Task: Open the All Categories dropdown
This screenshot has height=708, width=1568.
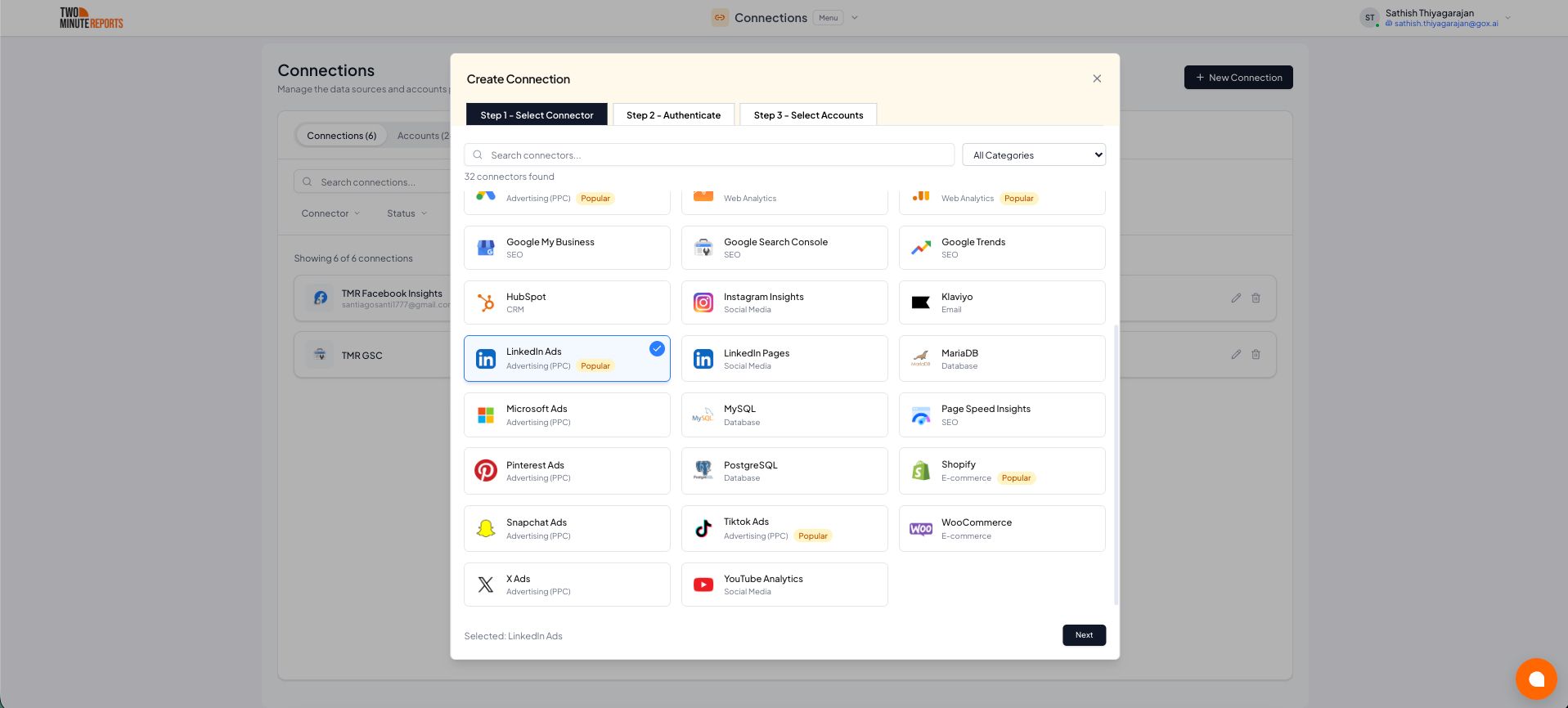Action: click(x=1034, y=155)
